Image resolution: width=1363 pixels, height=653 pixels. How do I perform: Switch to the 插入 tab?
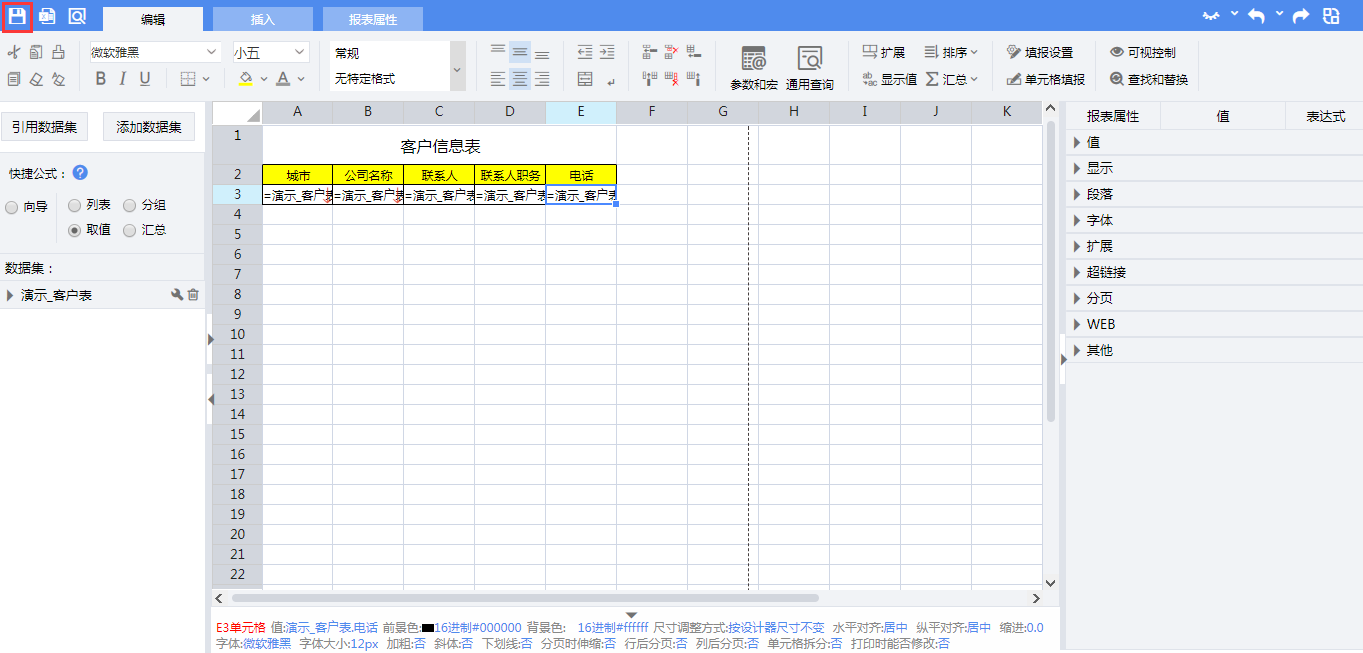coord(263,19)
